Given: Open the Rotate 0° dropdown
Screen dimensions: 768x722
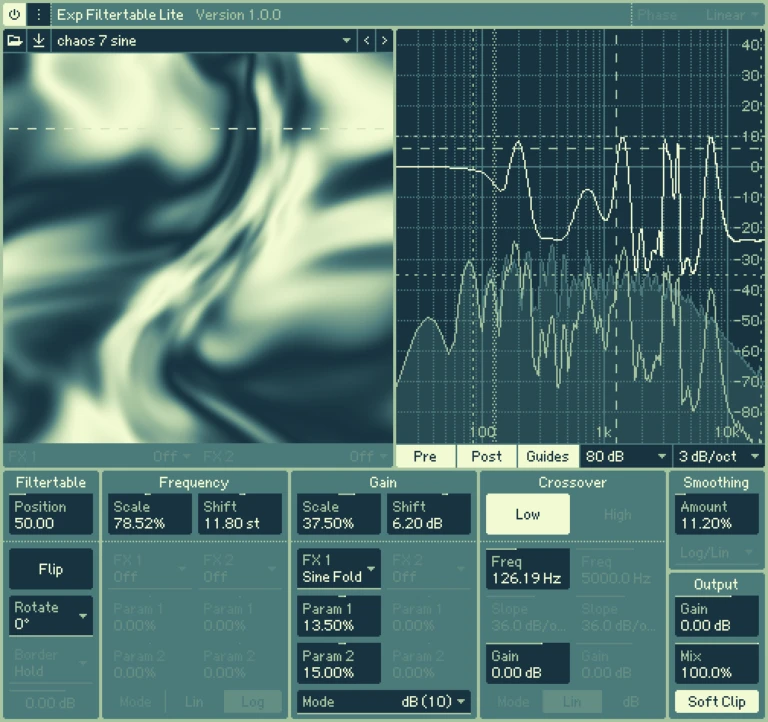Looking at the screenshot, I should coord(51,616).
